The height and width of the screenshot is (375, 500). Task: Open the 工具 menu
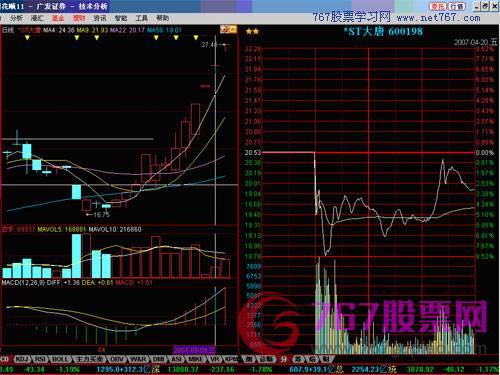click(x=141, y=18)
